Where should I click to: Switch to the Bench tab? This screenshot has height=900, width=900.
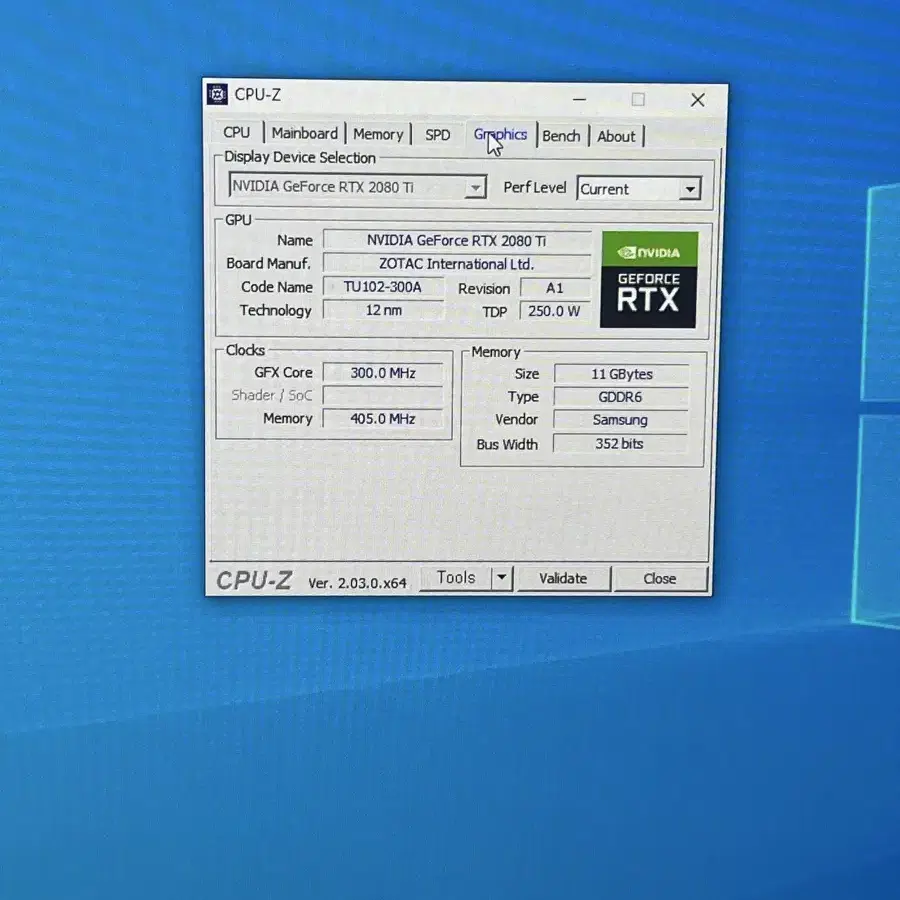pos(561,136)
